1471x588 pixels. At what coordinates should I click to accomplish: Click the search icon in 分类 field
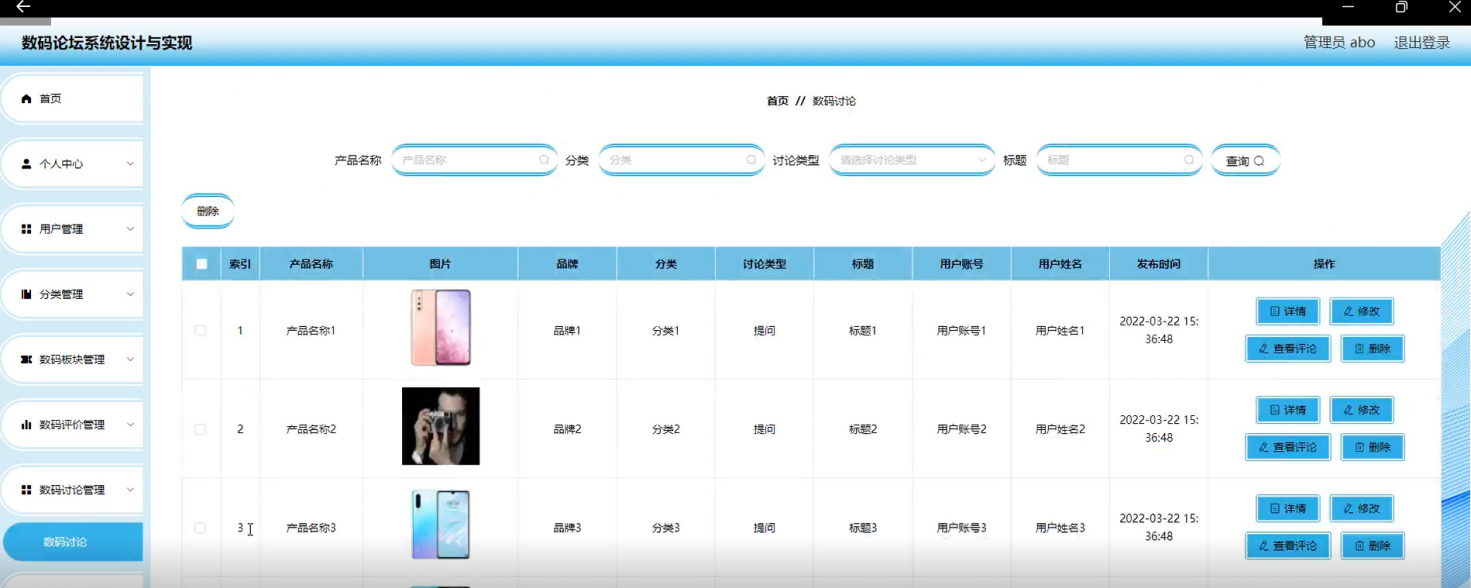point(751,160)
